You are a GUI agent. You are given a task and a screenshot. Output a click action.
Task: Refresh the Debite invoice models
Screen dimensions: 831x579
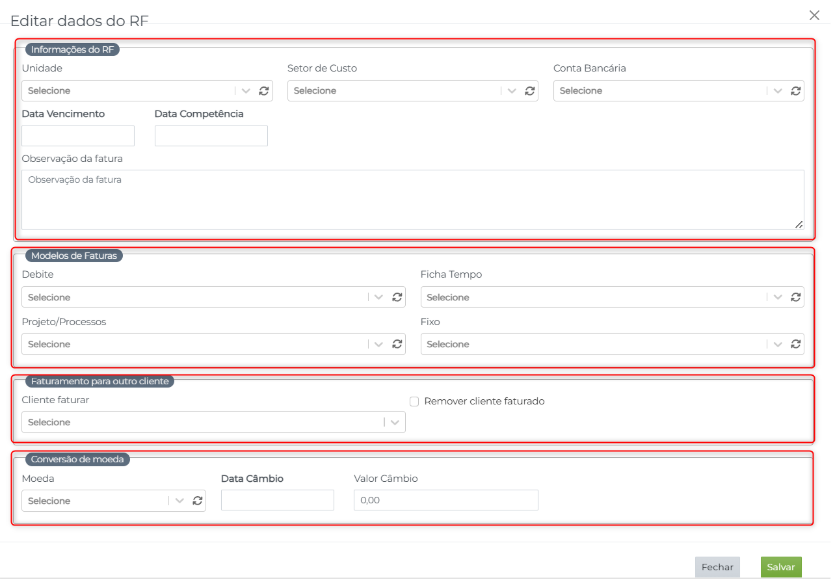(x=397, y=297)
